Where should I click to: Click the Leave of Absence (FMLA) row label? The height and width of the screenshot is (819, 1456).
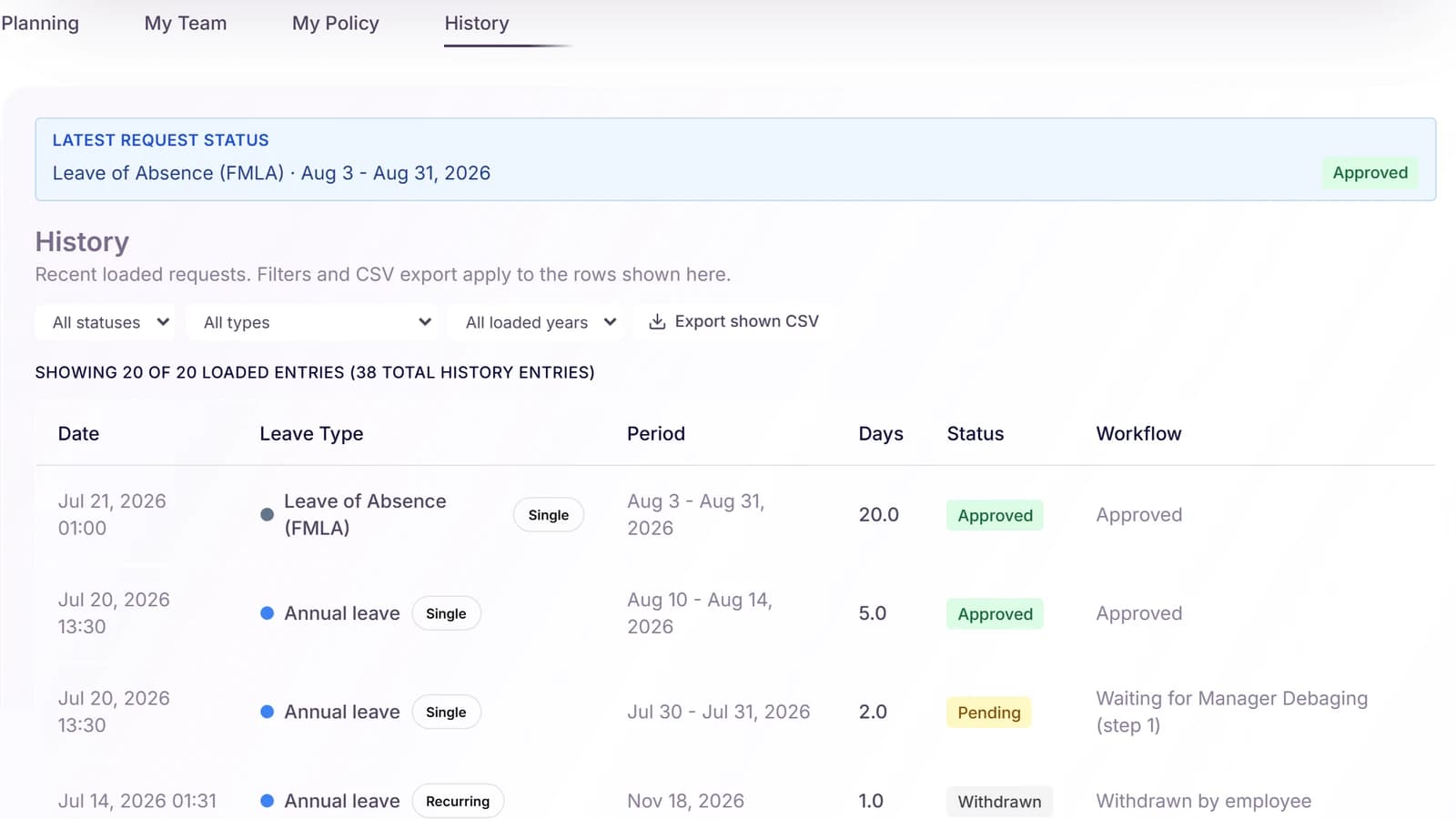[x=365, y=514]
